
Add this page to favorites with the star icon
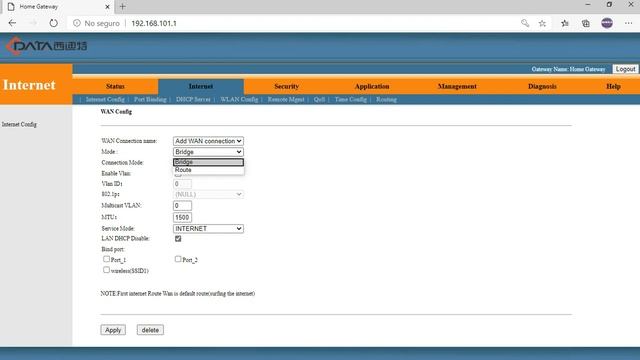pyautogui.click(x=542, y=23)
